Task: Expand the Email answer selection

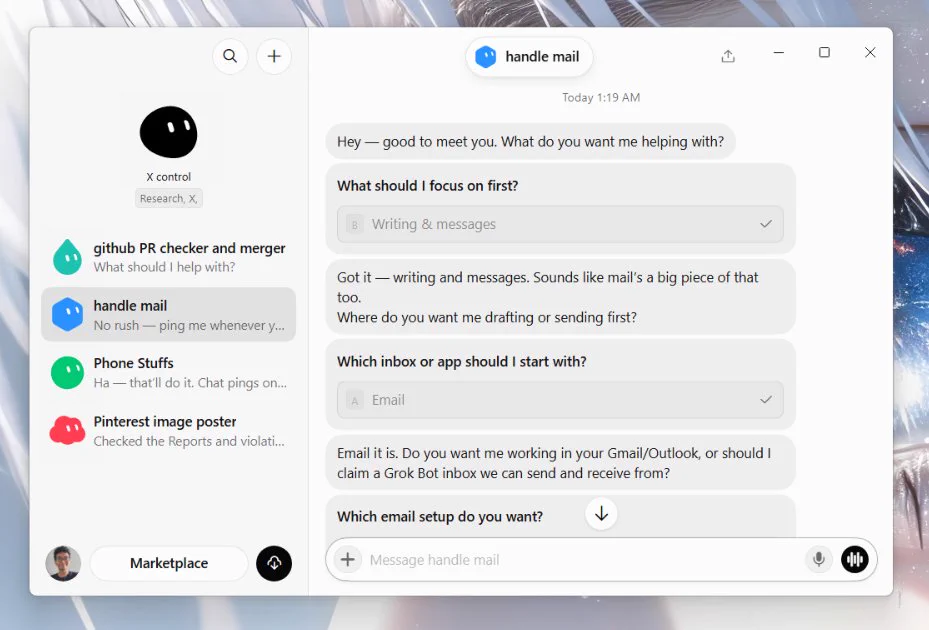Action: tap(560, 400)
